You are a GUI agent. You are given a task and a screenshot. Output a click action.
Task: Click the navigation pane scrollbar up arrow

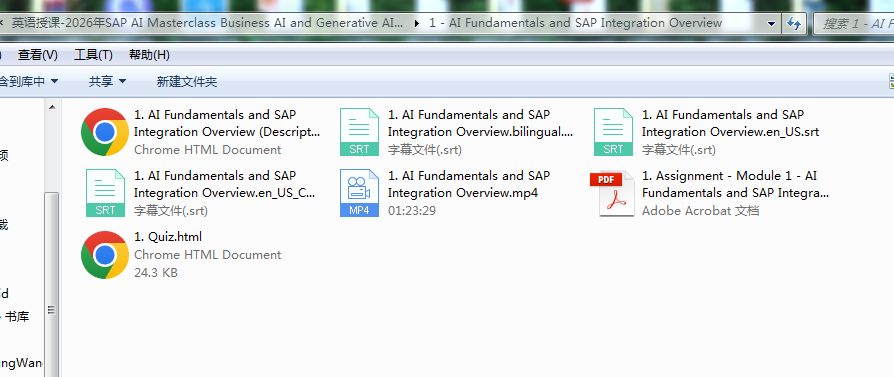pos(52,107)
